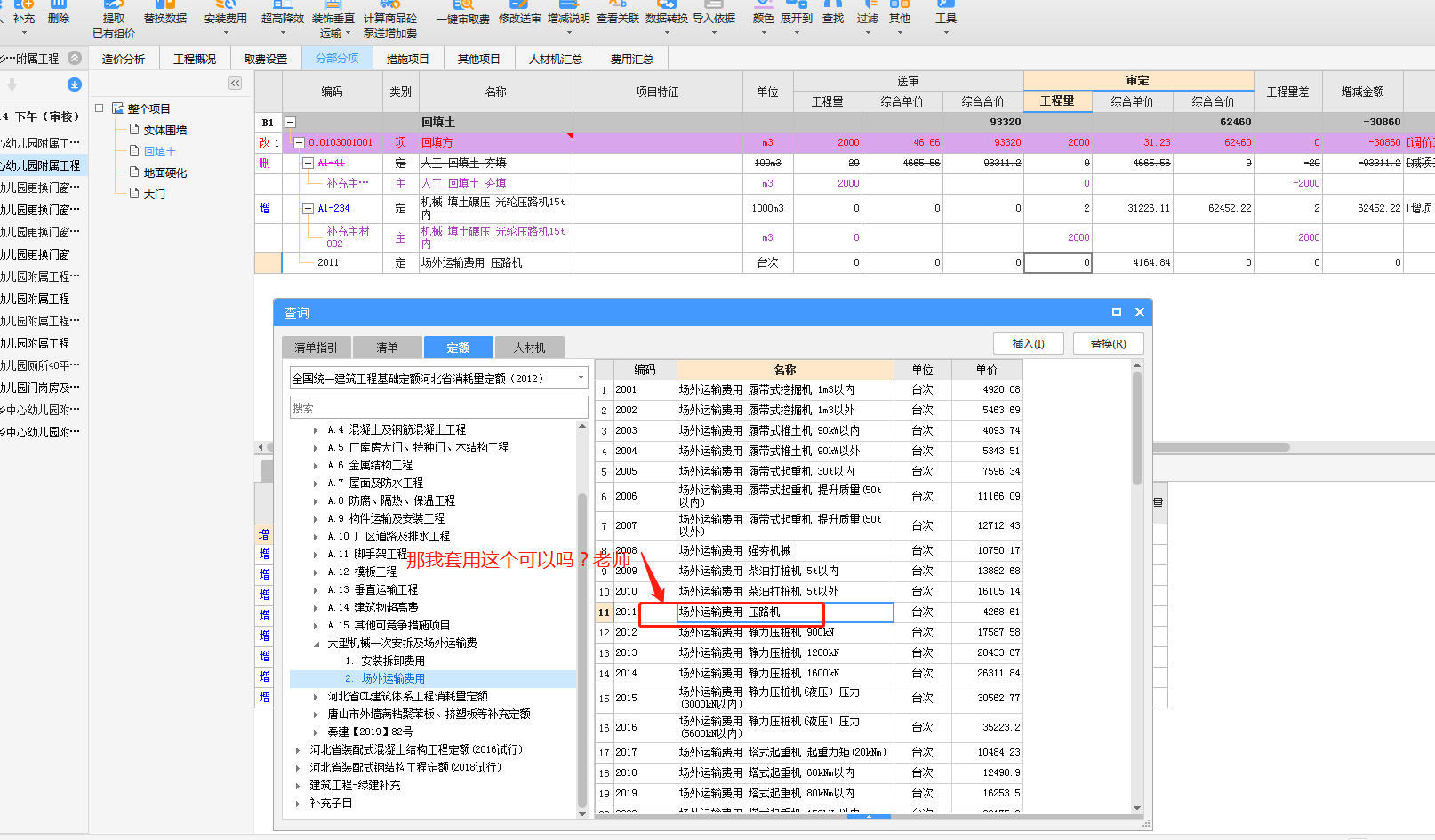1435x840 pixels.
Task: Click the 替换数据 toolbar button
Action: coord(165,12)
